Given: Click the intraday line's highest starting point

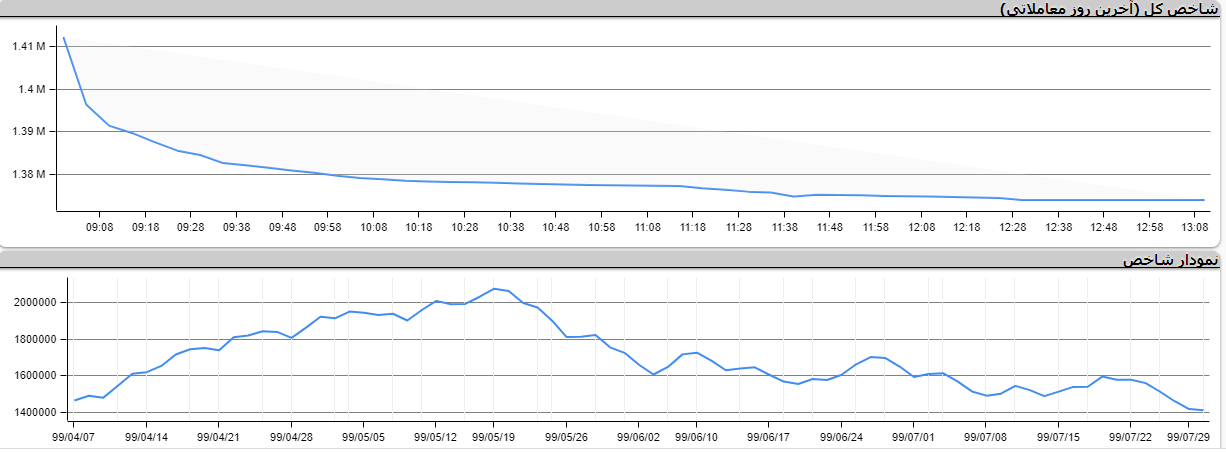Looking at the screenshot, I should (x=64, y=38).
